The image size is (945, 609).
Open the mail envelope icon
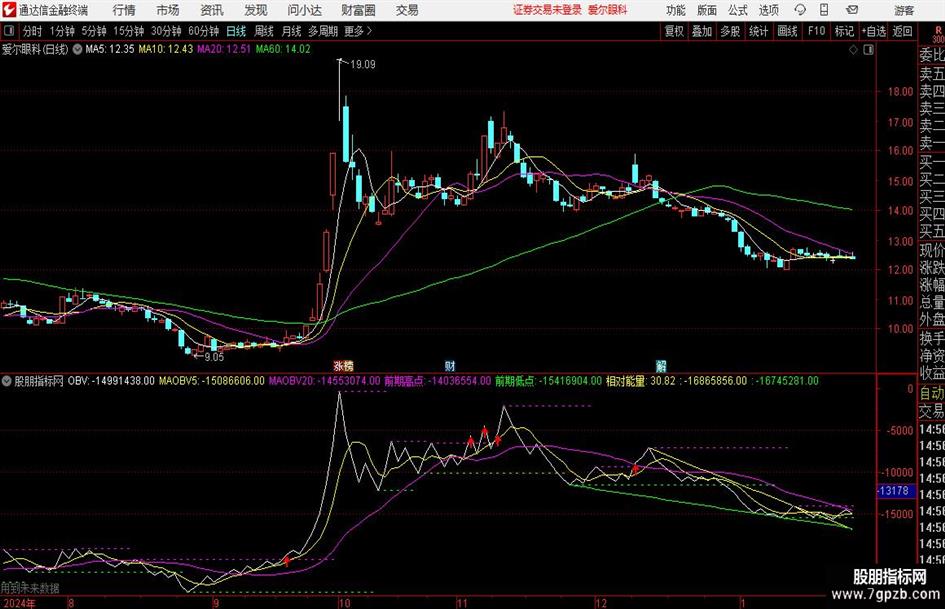point(852,10)
